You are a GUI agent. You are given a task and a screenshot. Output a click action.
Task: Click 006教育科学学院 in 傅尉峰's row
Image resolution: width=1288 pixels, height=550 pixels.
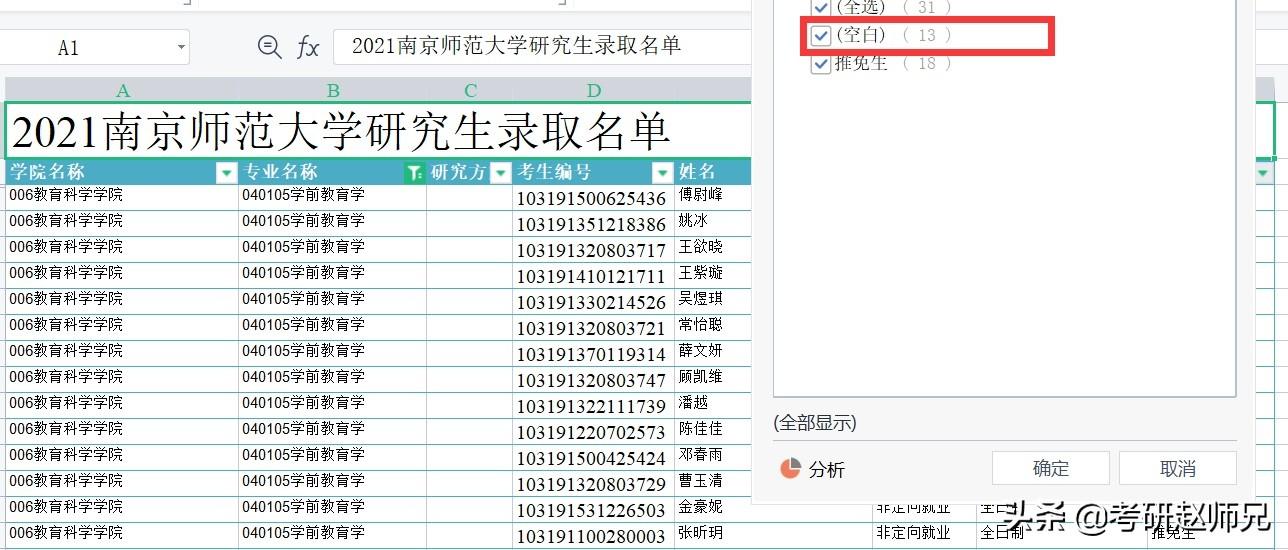point(66,194)
